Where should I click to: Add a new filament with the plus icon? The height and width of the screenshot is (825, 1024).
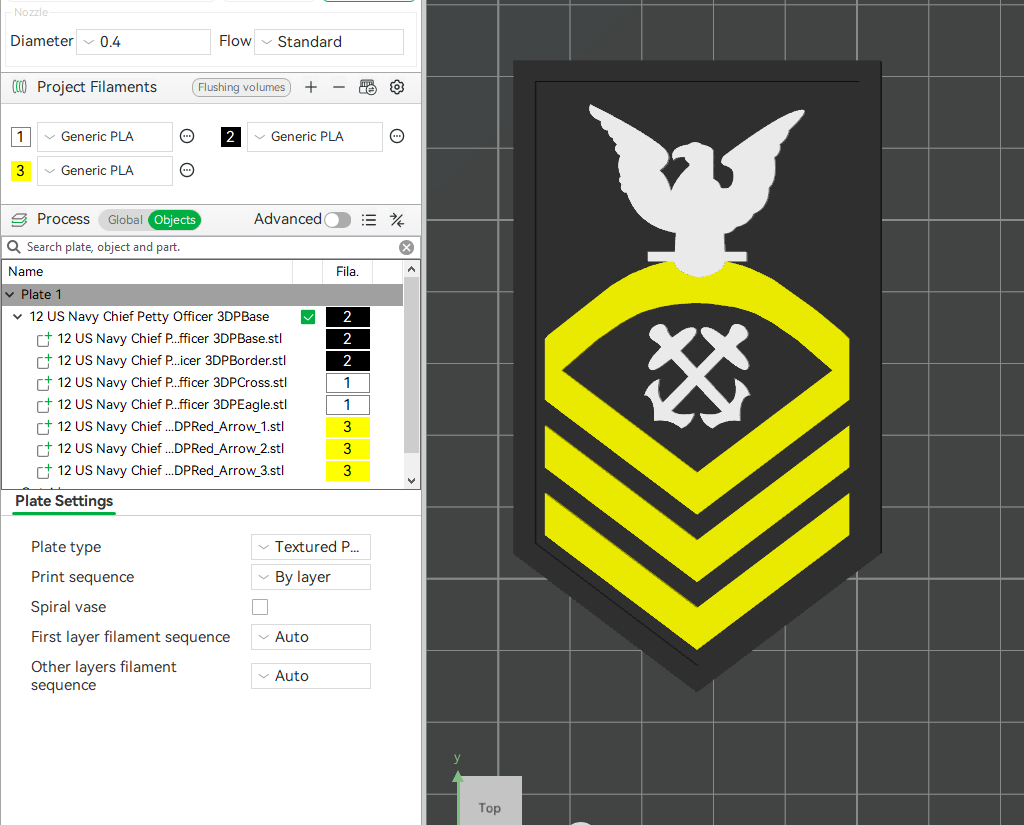[x=311, y=87]
